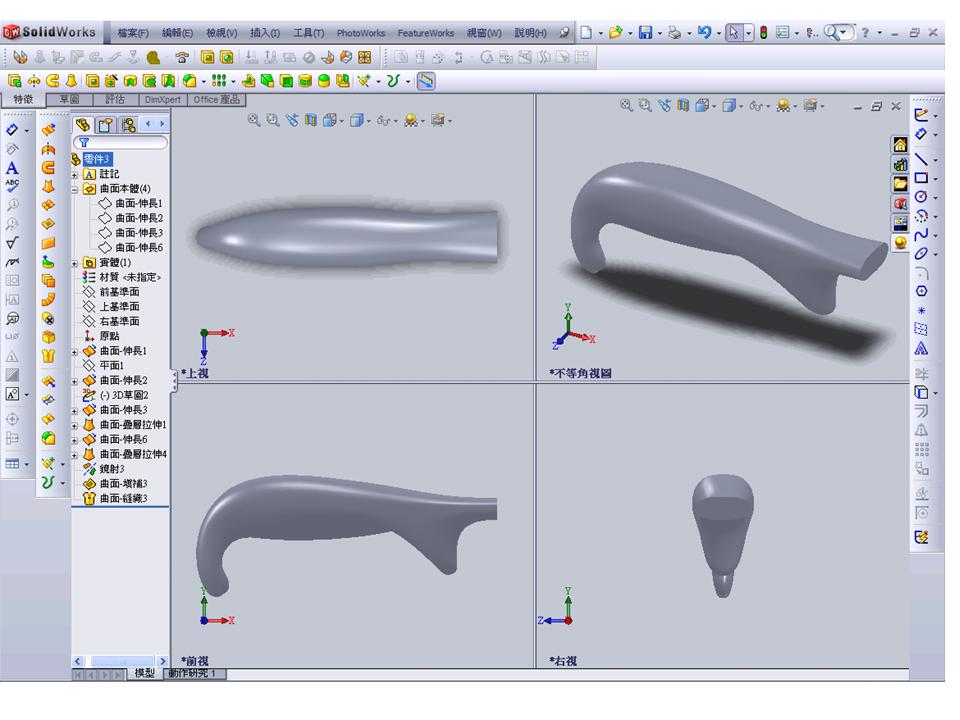
Task: Expand the 曲面-伸長1 feature node
Action: [75, 351]
